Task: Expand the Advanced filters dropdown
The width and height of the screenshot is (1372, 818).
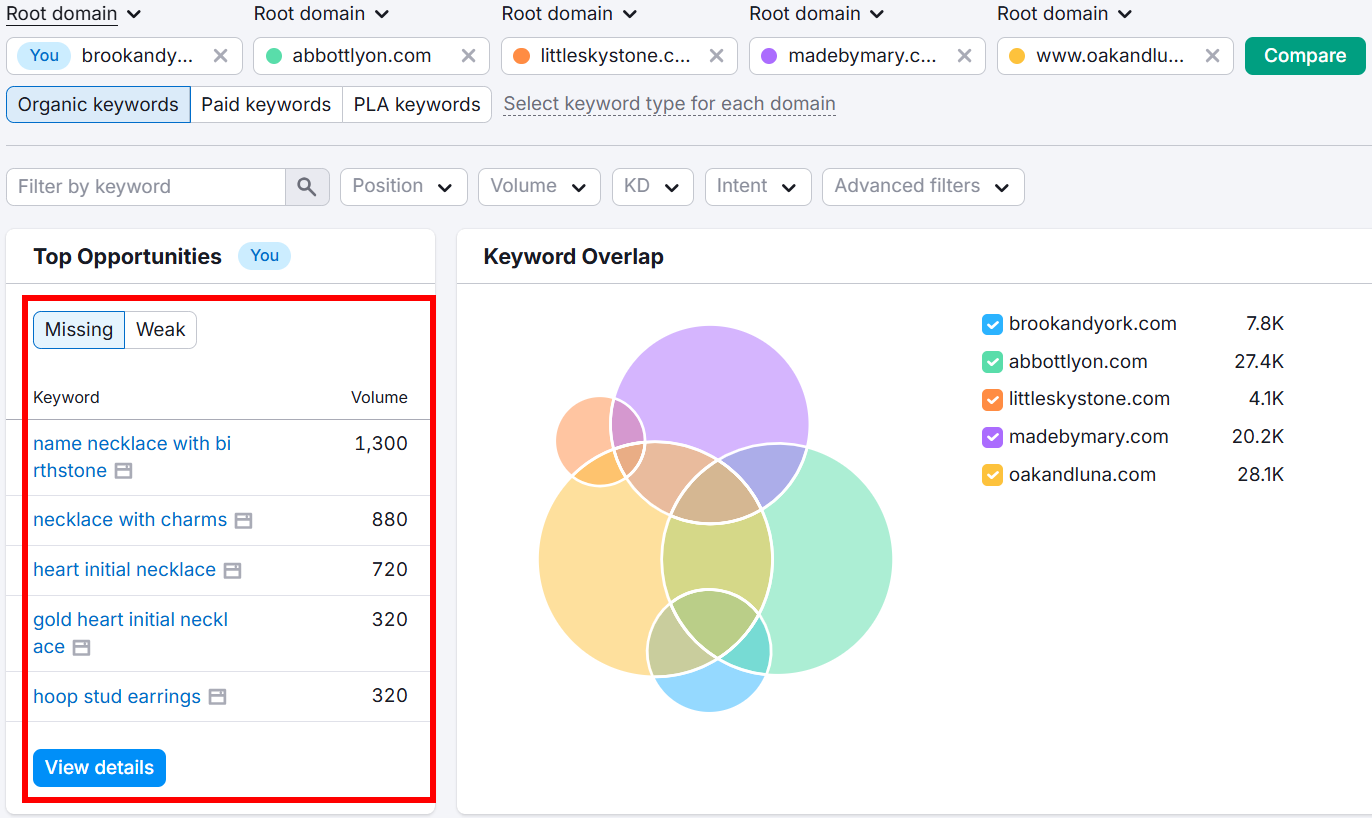Action: pyautogui.click(x=923, y=187)
